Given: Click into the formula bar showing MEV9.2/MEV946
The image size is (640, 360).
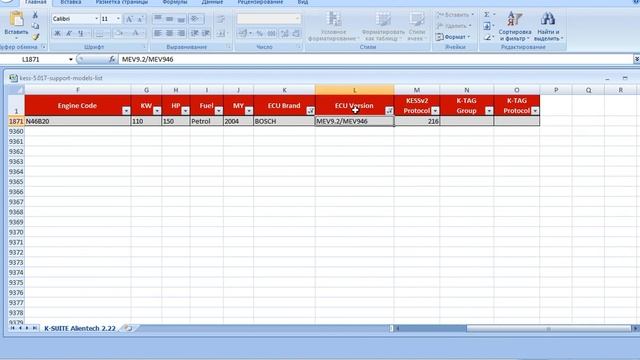Looking at the screenshot, I should pyautogui.click(x=376, y=59).
